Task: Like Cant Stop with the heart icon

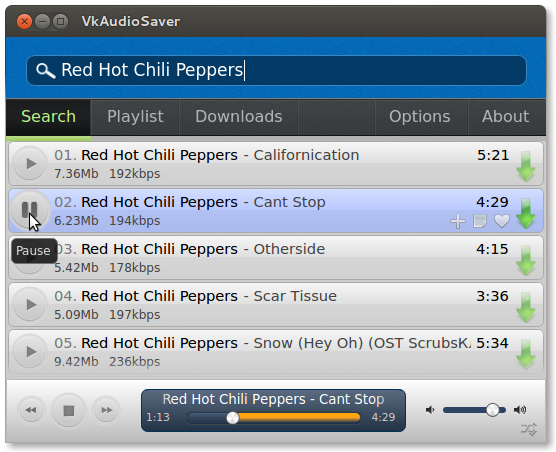Action: click(x=502, y=221)
